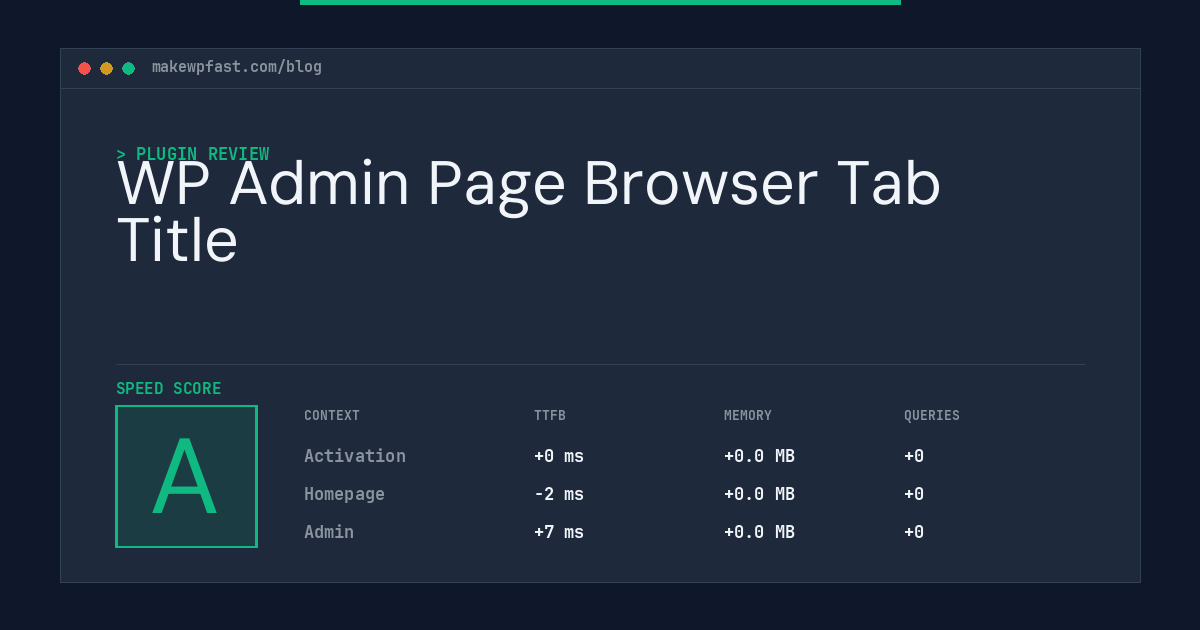Screen dimensions: 1200x630
Task: Click the yellow minimize dot
Action: click(x=106, y=68)
